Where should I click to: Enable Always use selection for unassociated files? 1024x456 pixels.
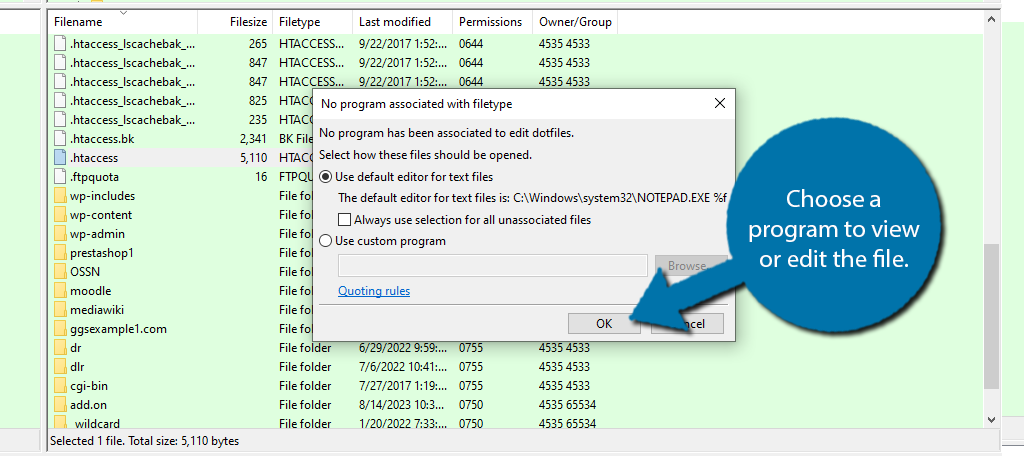tap(345, 219)
